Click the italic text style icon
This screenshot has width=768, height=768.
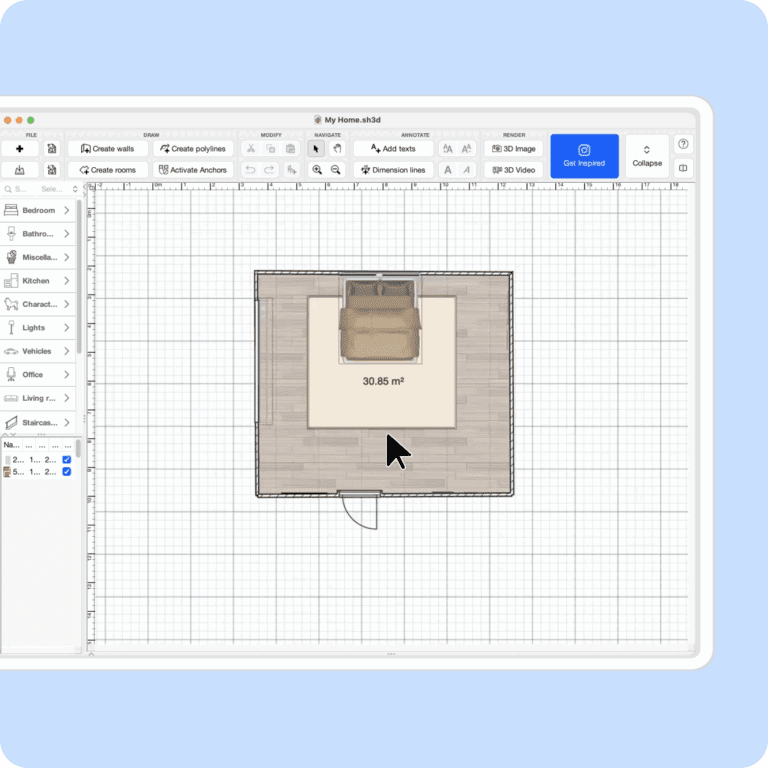point(466,170)
